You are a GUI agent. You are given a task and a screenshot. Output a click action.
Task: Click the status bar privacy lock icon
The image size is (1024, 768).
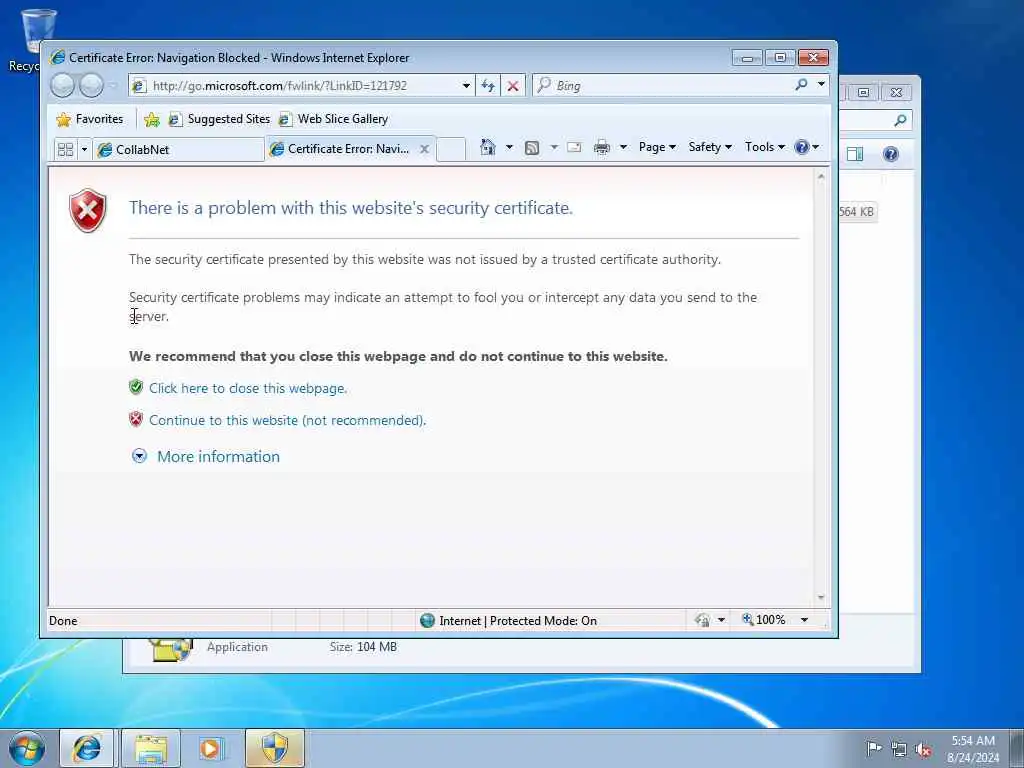[x=703, y=620]
